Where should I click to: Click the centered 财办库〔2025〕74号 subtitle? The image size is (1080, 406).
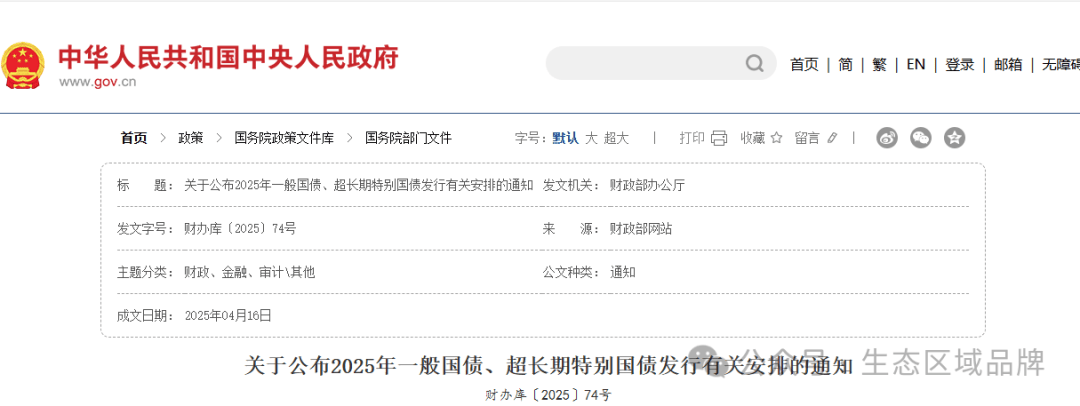click(x=548, y=395)
